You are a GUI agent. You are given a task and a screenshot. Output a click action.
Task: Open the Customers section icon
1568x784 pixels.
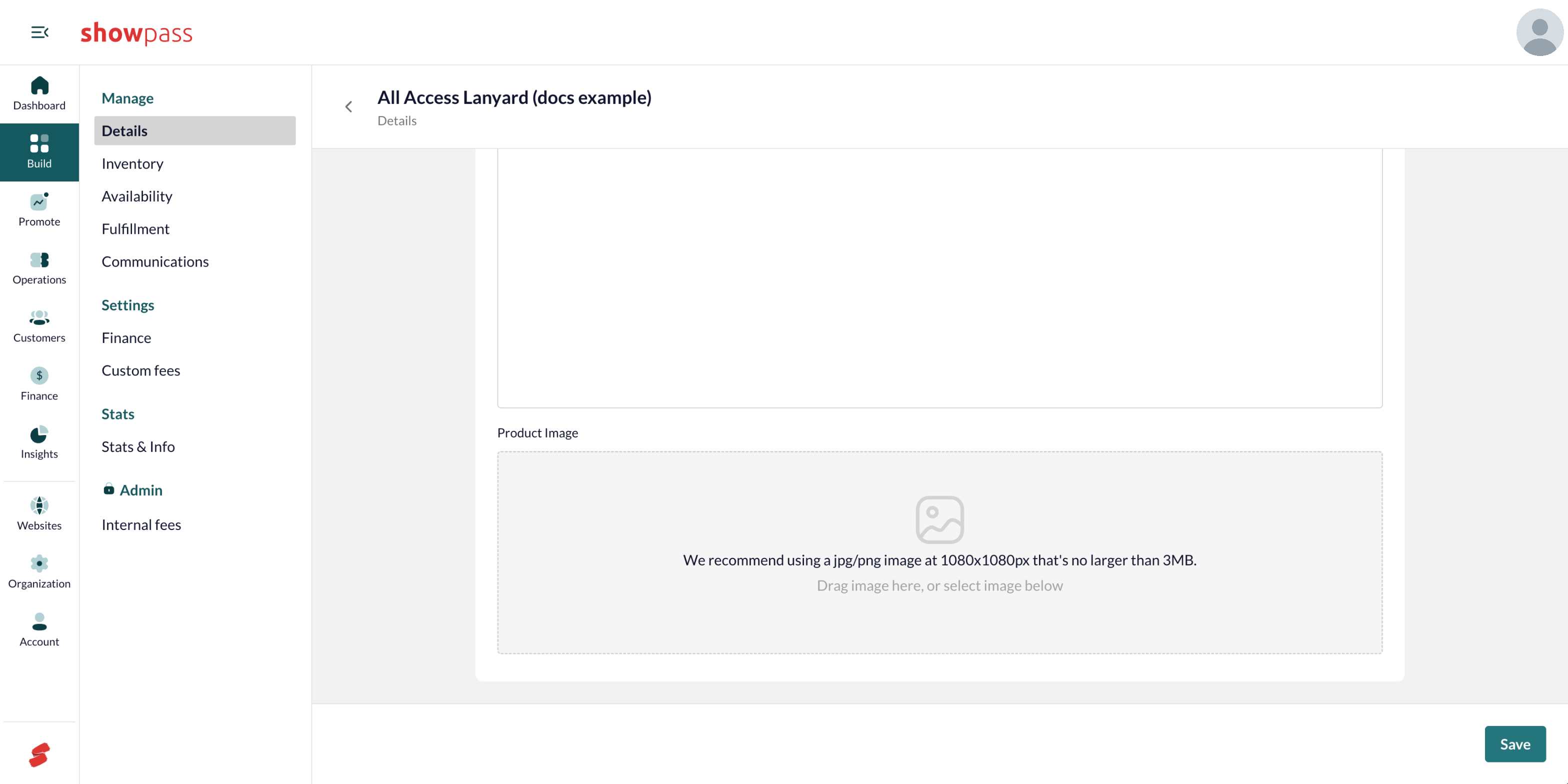[39, 317]
